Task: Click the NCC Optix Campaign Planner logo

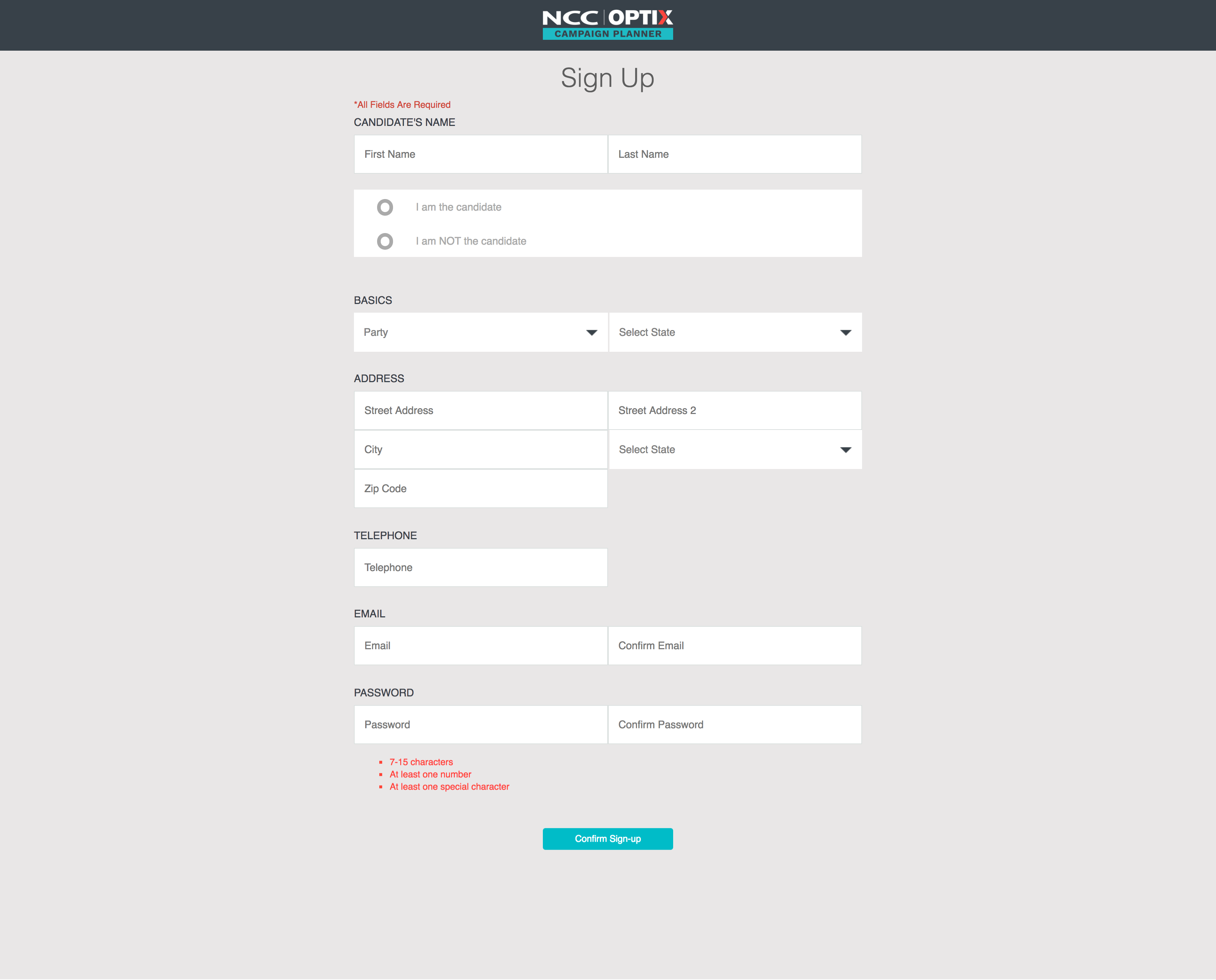Action: (x=607, y=25)
